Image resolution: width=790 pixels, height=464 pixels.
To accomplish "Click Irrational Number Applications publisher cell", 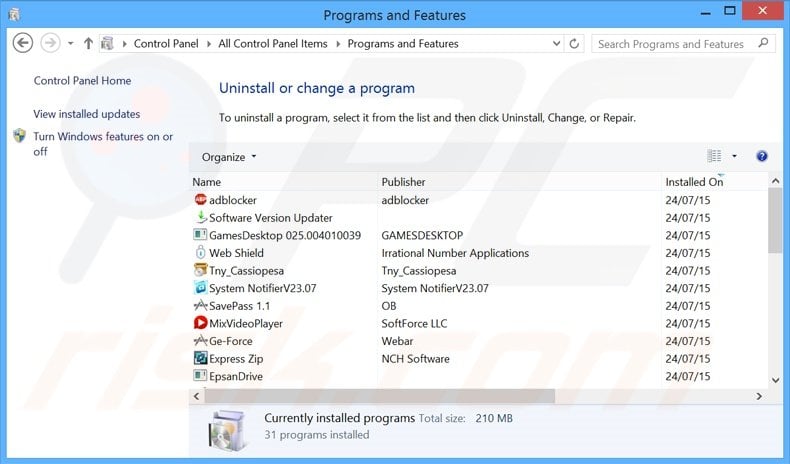I will click(455, 253).
